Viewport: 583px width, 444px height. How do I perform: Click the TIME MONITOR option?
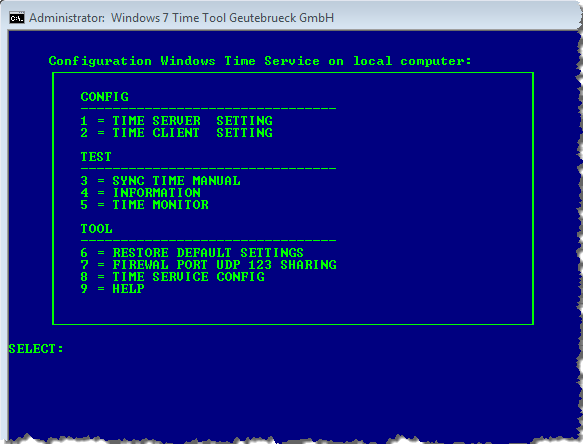click(x=145, y=205)
